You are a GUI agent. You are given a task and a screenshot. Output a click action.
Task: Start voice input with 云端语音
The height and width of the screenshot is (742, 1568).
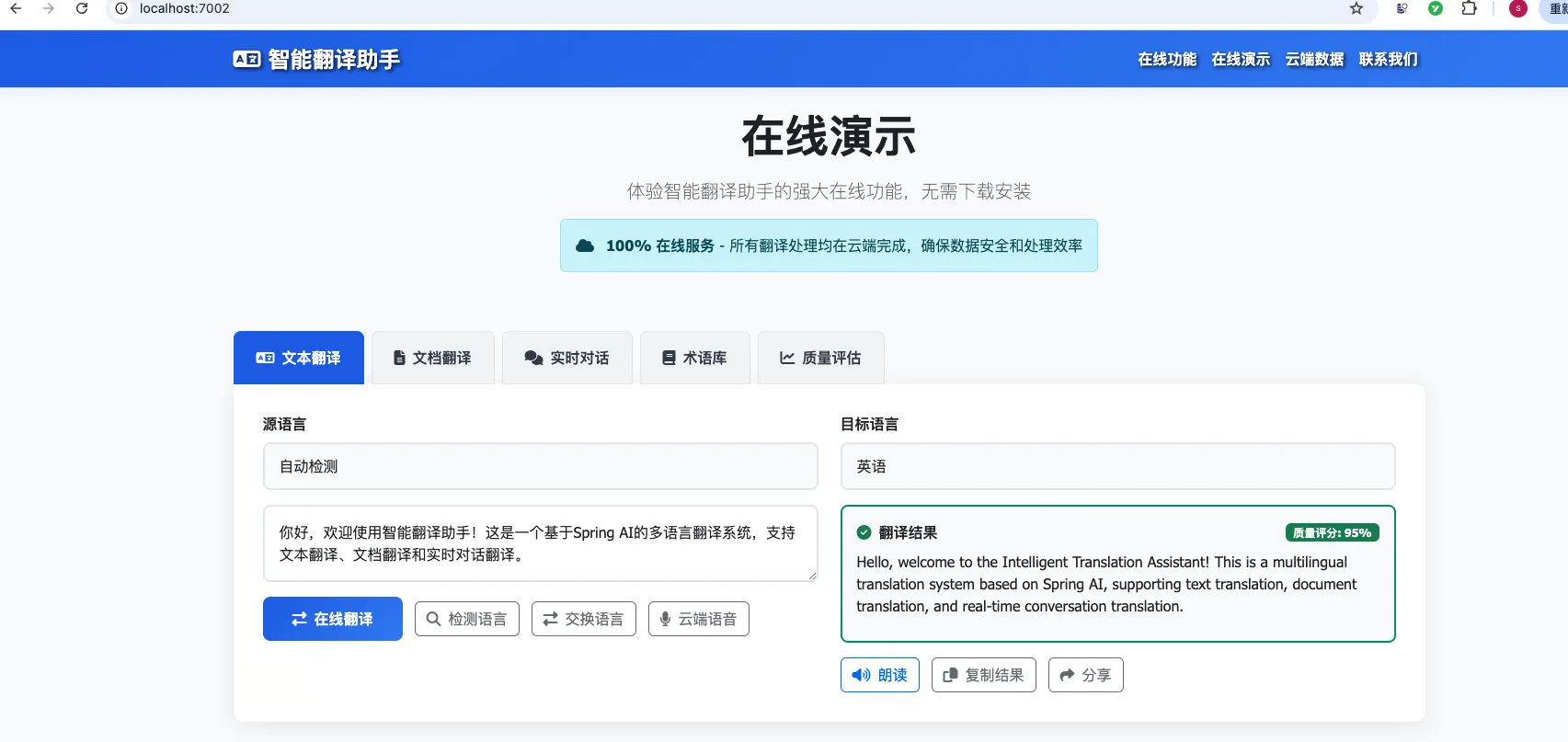coord(698,619)
